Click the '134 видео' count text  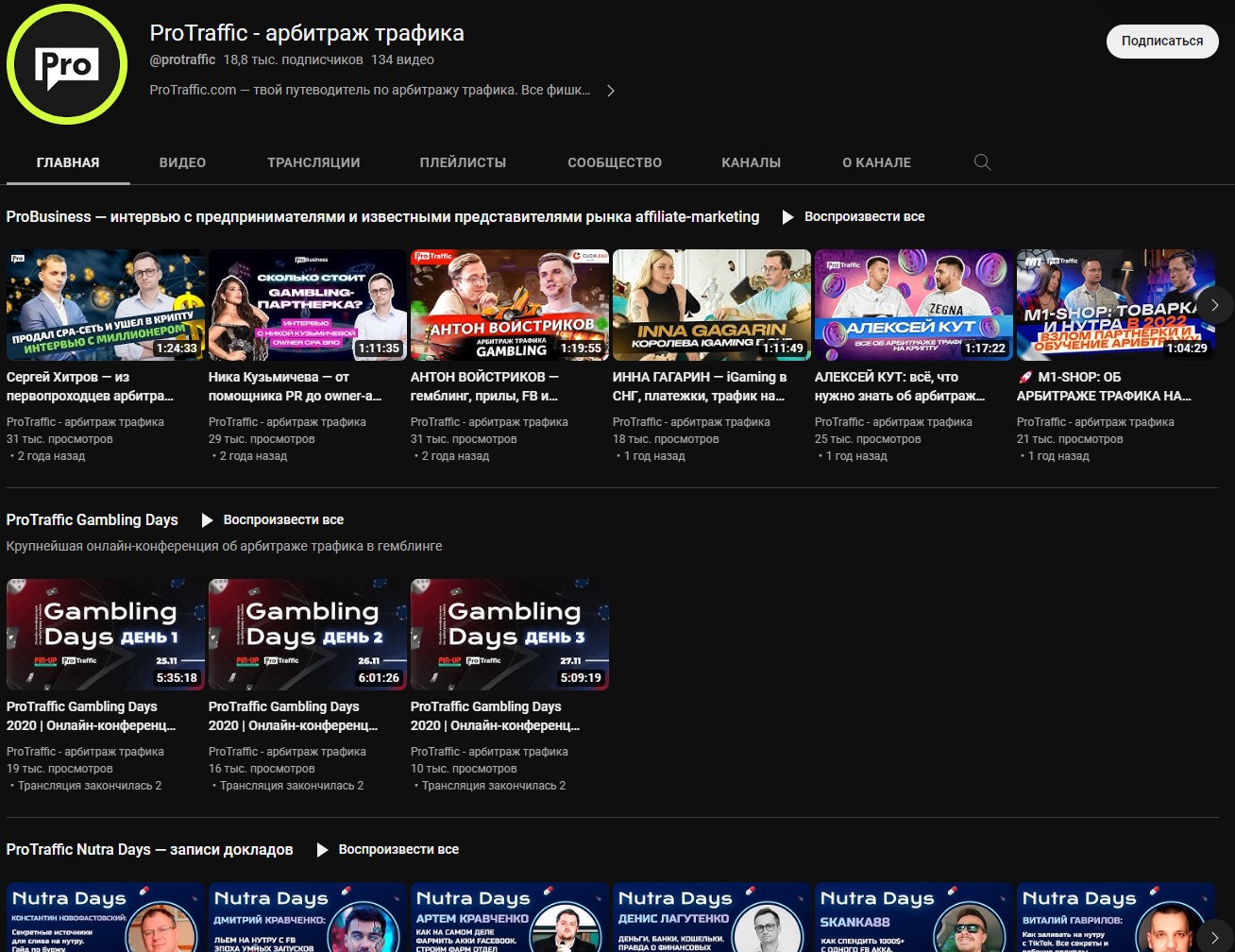click(x=402, y=59)
